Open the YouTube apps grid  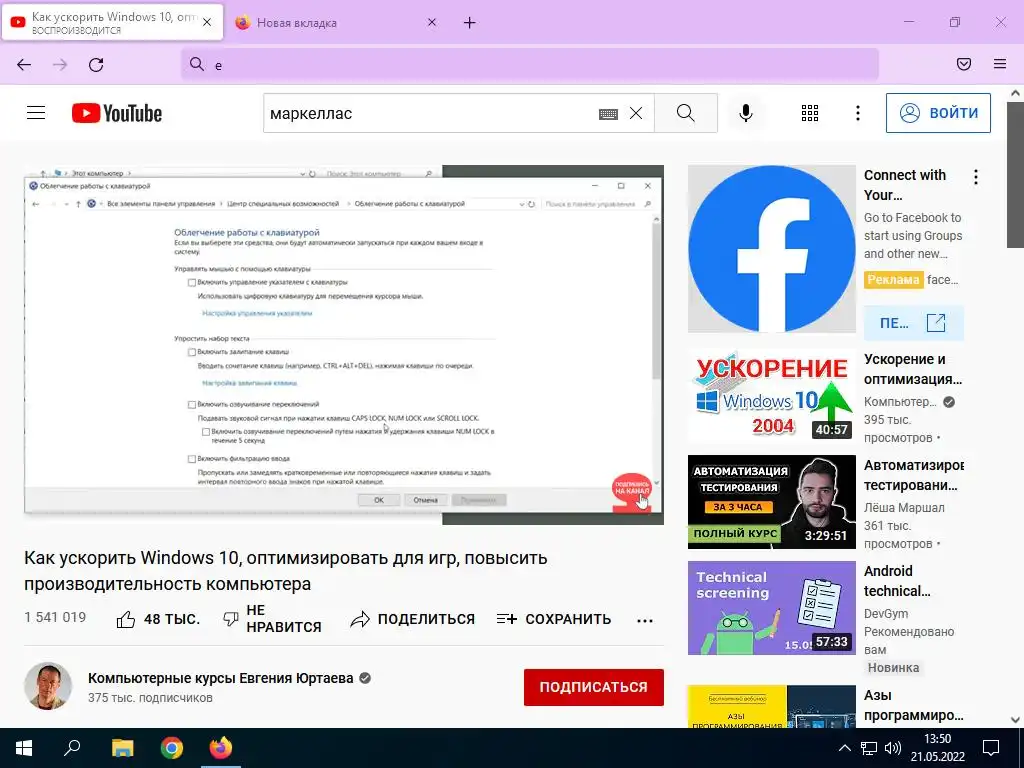click(x=810, y=113)
